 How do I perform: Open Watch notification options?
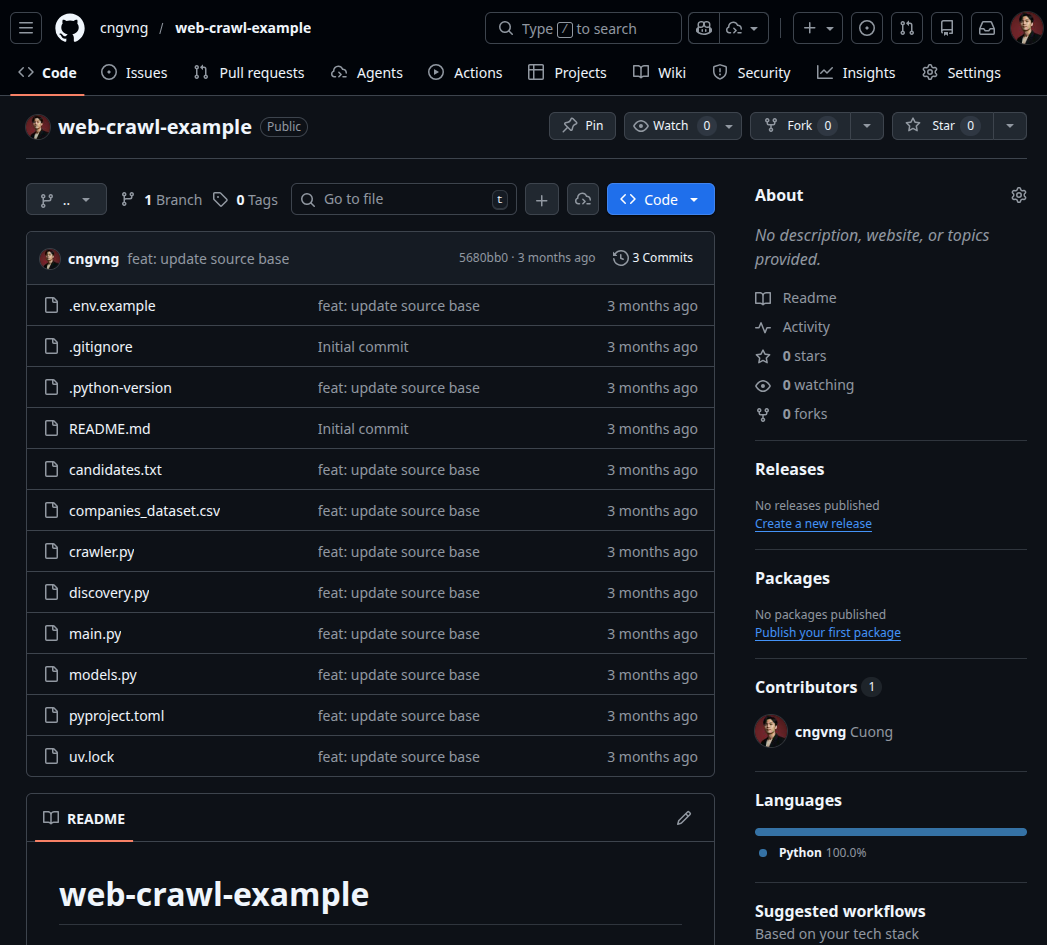[x=682, y=126]
